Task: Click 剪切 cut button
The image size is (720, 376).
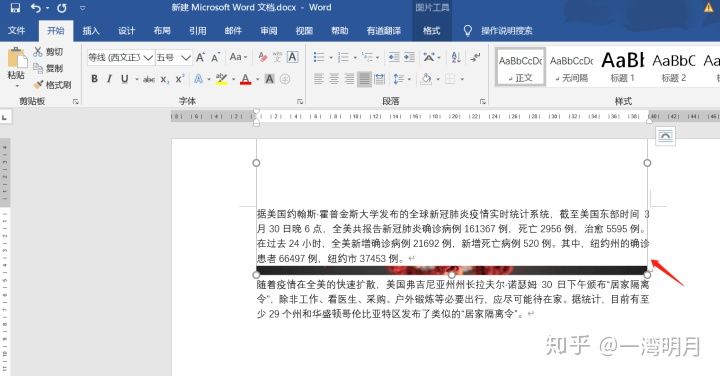Action: (x=48, y=51)
